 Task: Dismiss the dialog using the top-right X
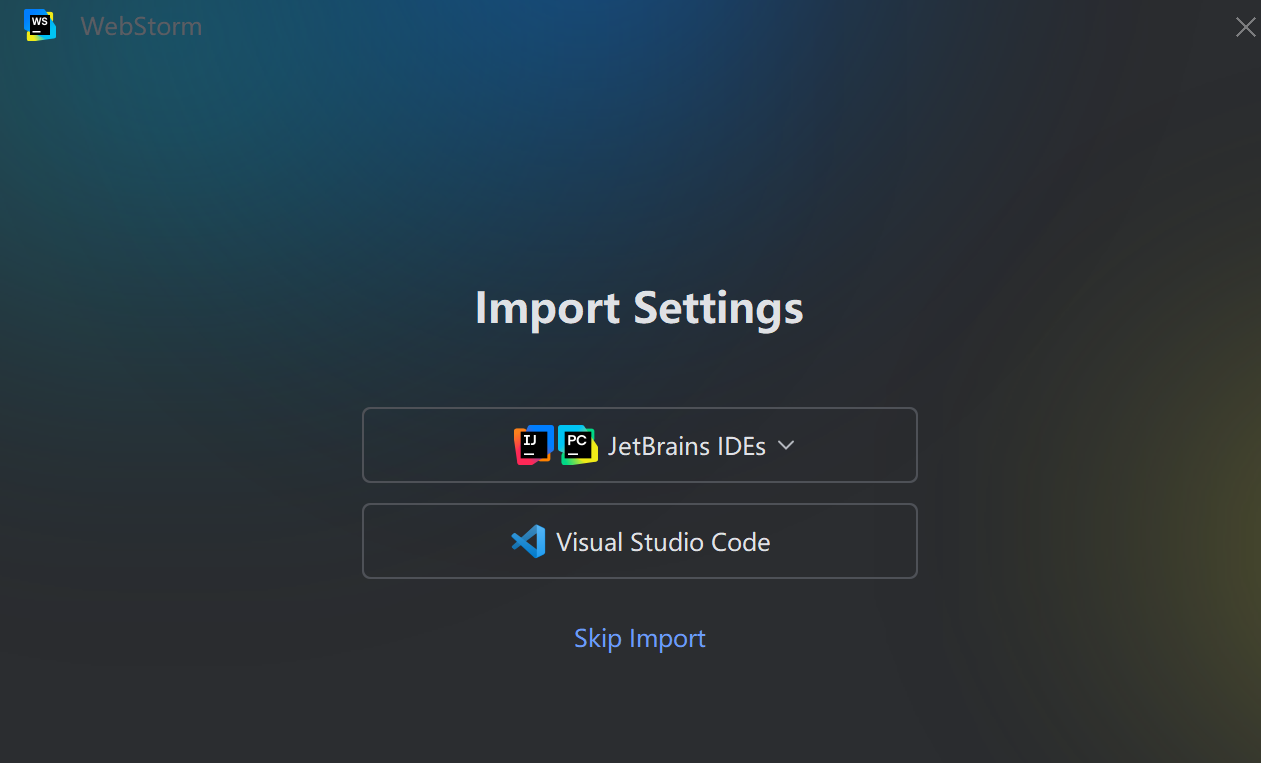click(1245, 27)
